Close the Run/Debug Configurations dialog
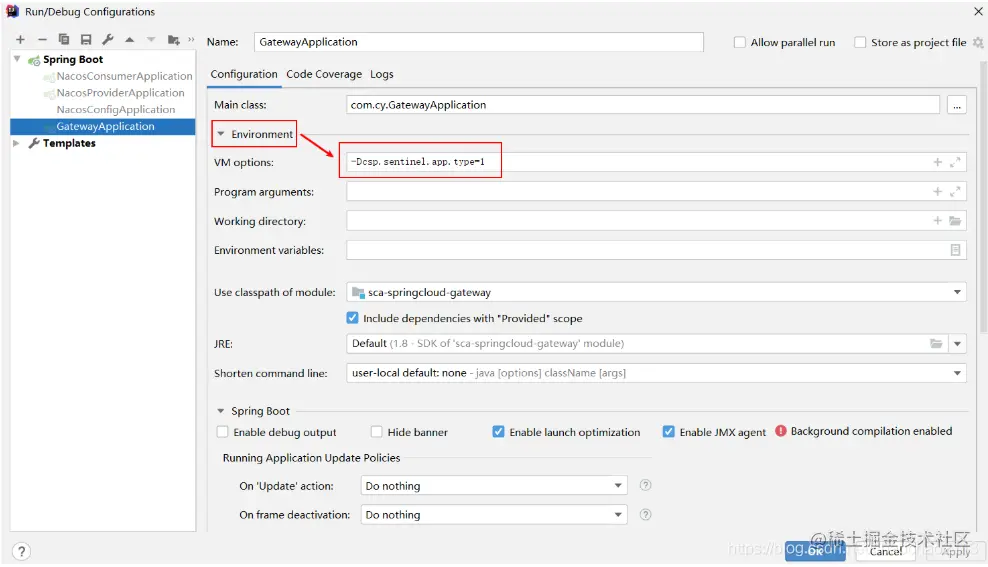Screen dimensions: 988x567 point(978,11)
